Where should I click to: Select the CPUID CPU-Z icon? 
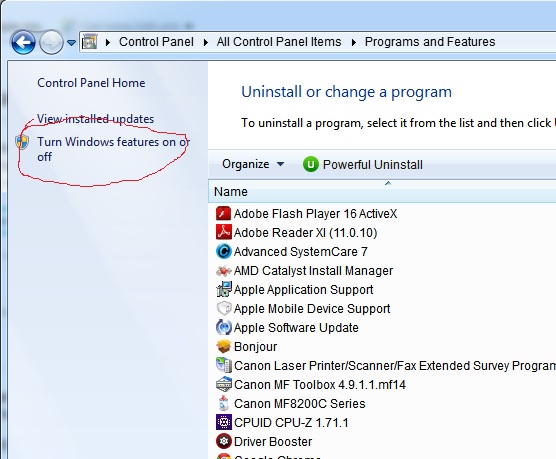click(x=223, y=422)
